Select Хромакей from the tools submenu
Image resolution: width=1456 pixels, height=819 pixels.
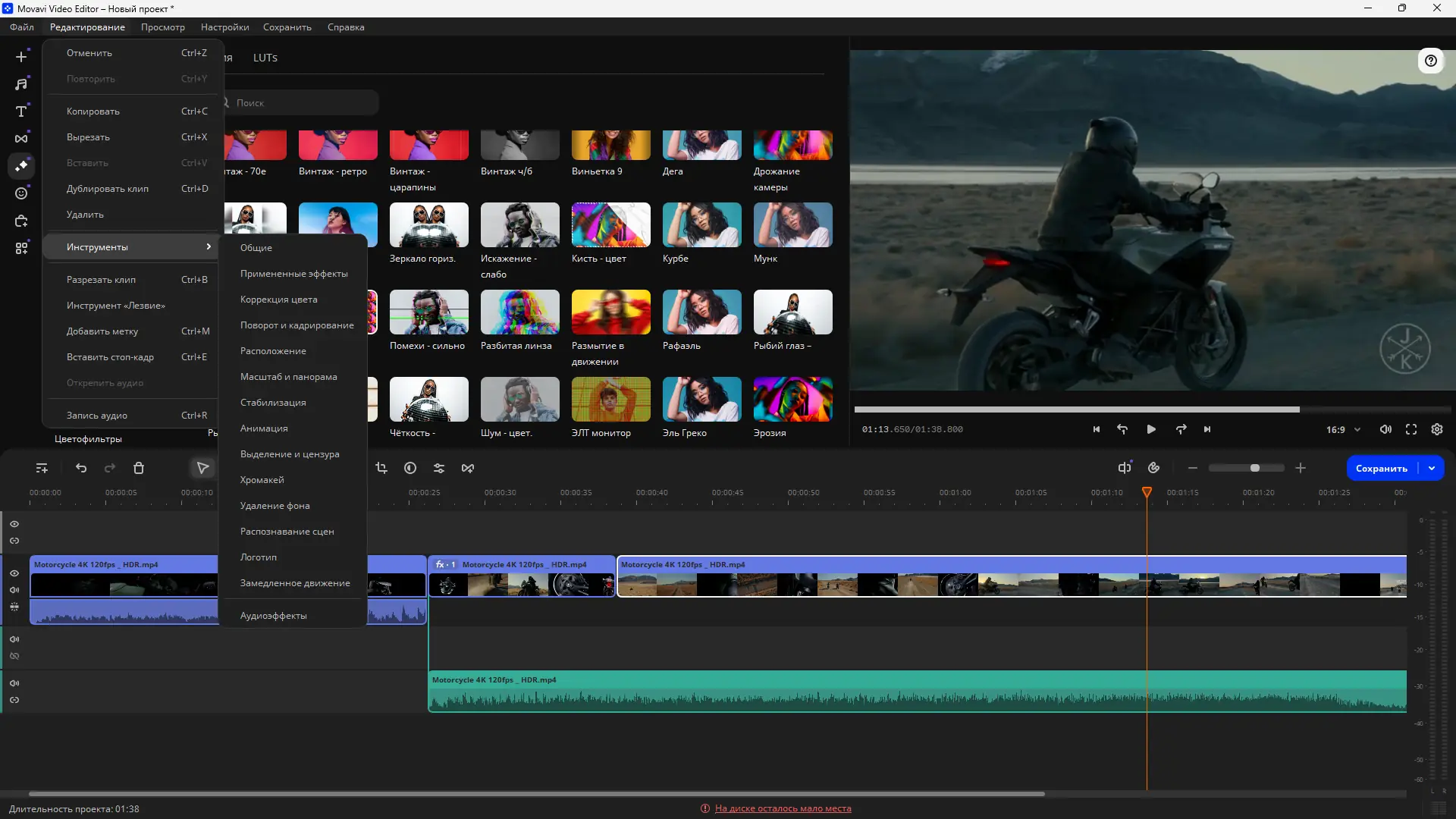[262, 480]
